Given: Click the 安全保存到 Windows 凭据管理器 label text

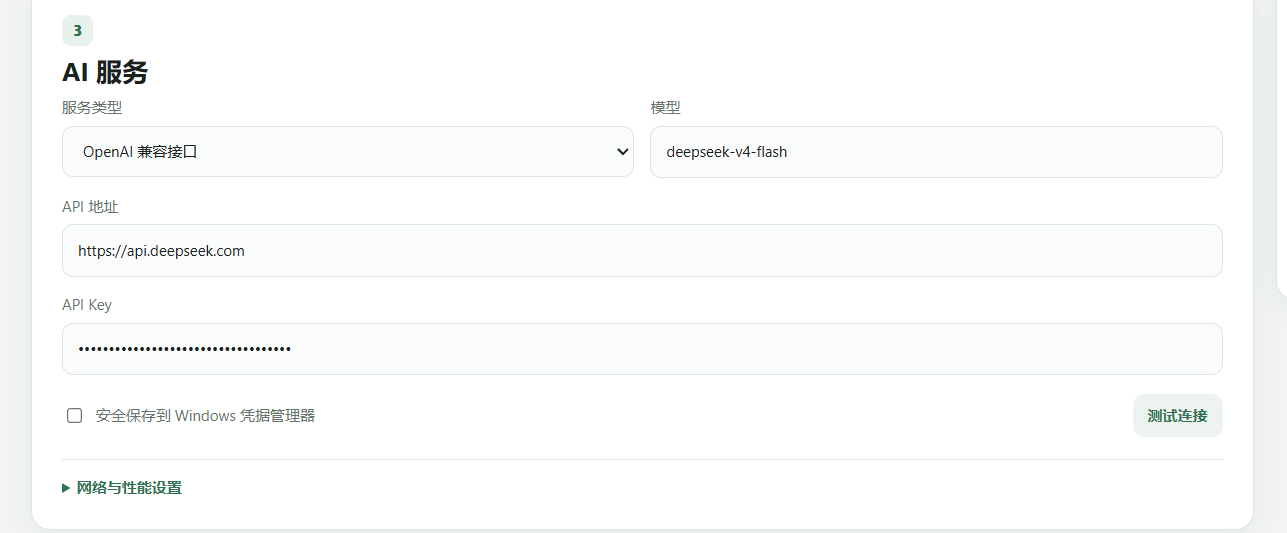Looking at the screenshot, I should click(205, 416).
